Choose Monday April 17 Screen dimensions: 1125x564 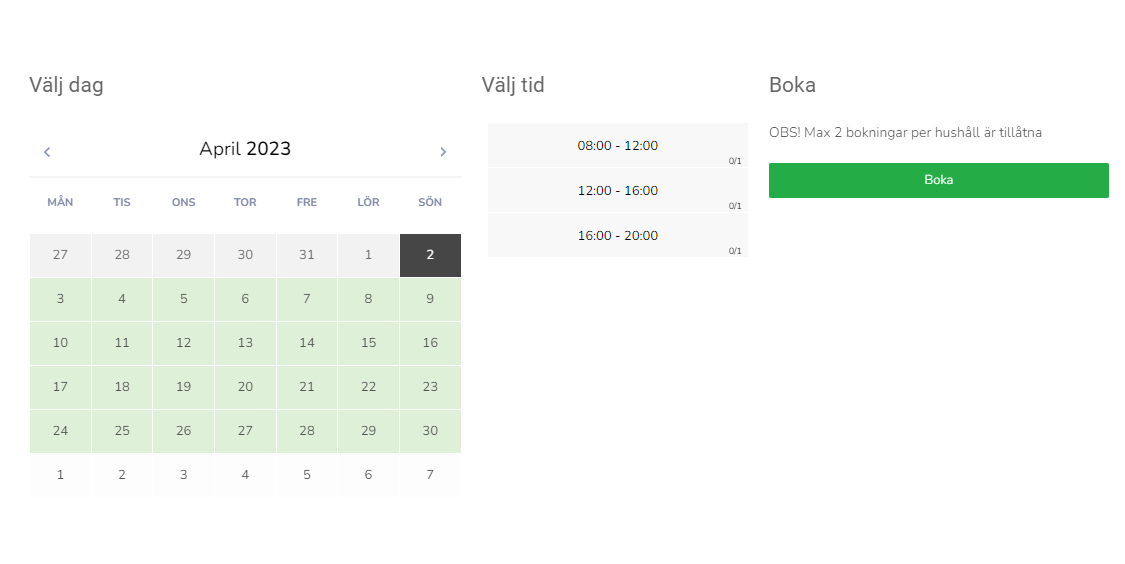pos(60,387)
